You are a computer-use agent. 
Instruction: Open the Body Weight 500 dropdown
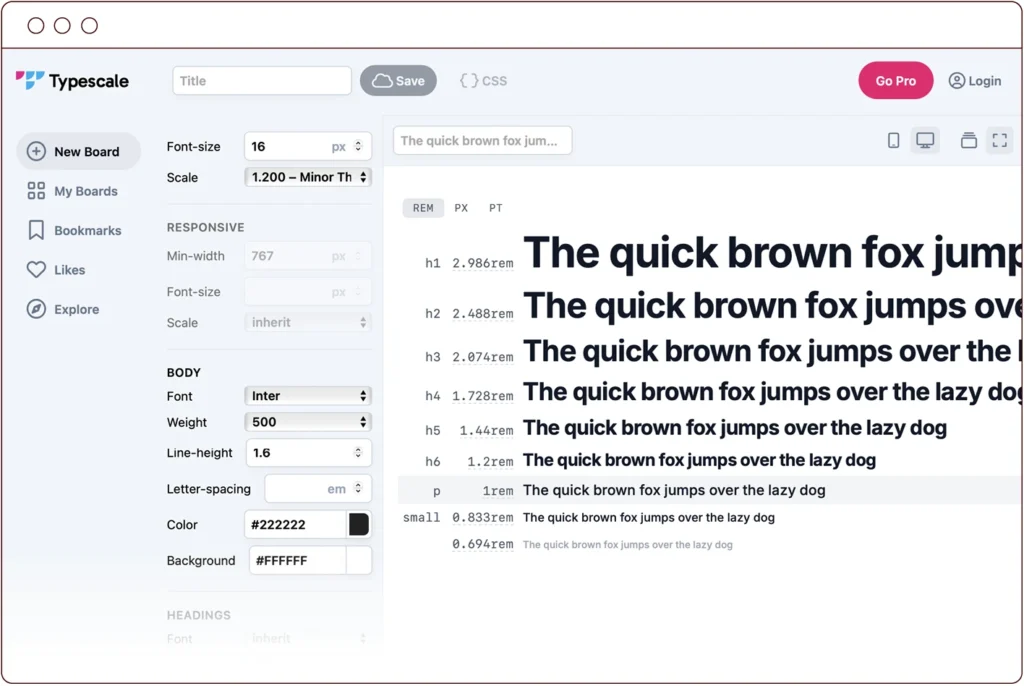pos(308,422)
